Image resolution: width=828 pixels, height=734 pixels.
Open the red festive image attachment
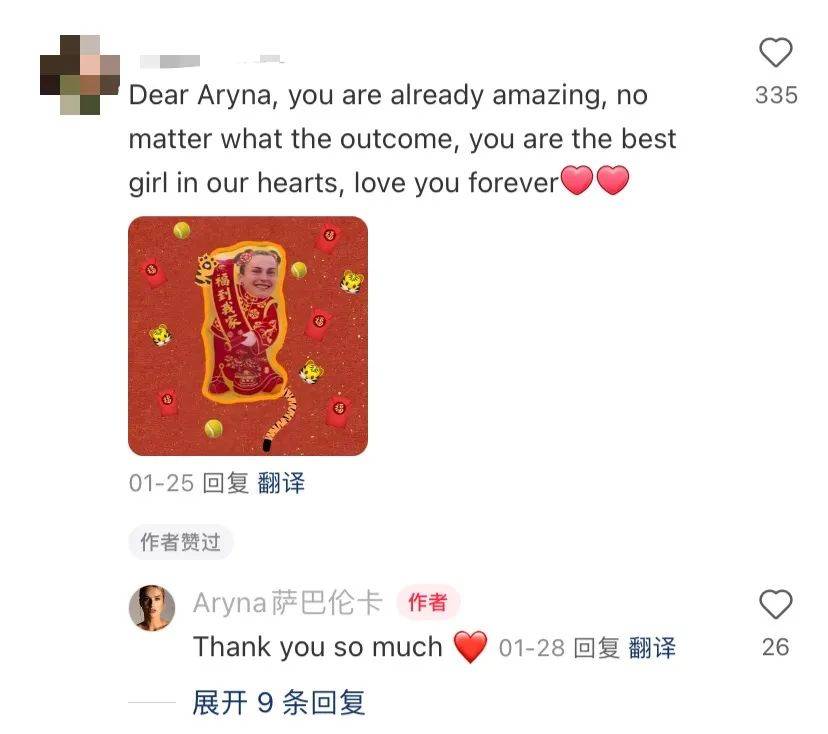(x=248, y=336)
